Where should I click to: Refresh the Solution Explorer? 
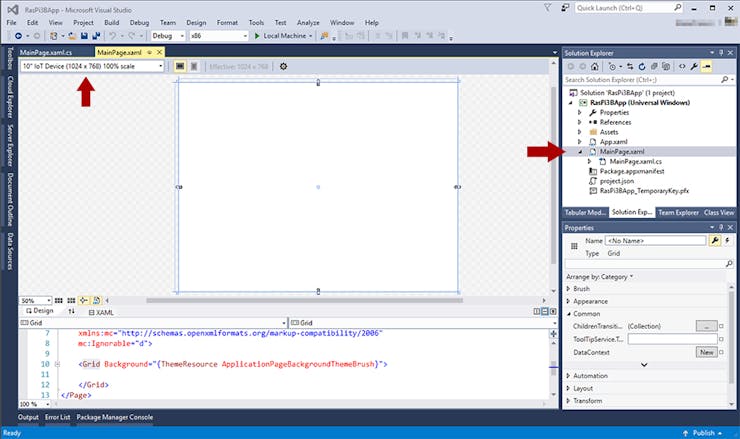coord(642,67)
